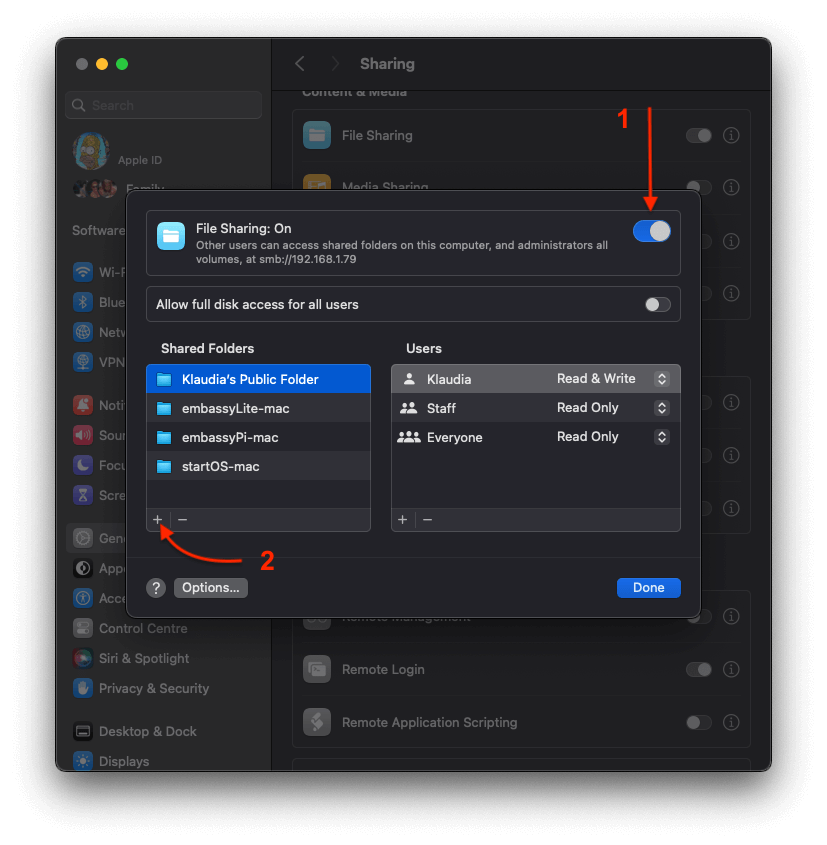Image resolution: width=827 pixels, height=845 pixels.
Task: Enable full disk access for all users
Action: click(x=657, y=305)
